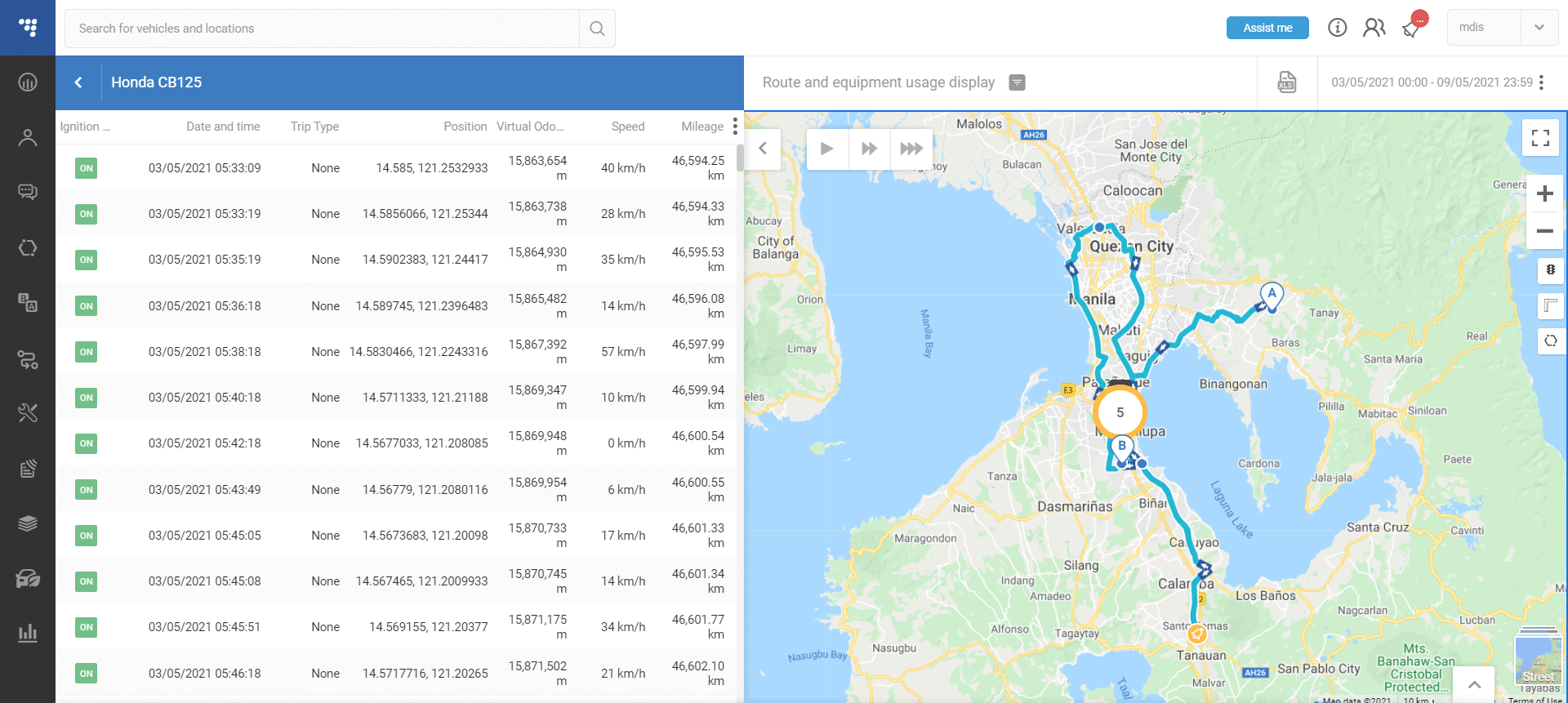Select the 03/05/2021 05:46:18 row
The height and width of the screenshot is (703, 1568).
tap(396, 674)
